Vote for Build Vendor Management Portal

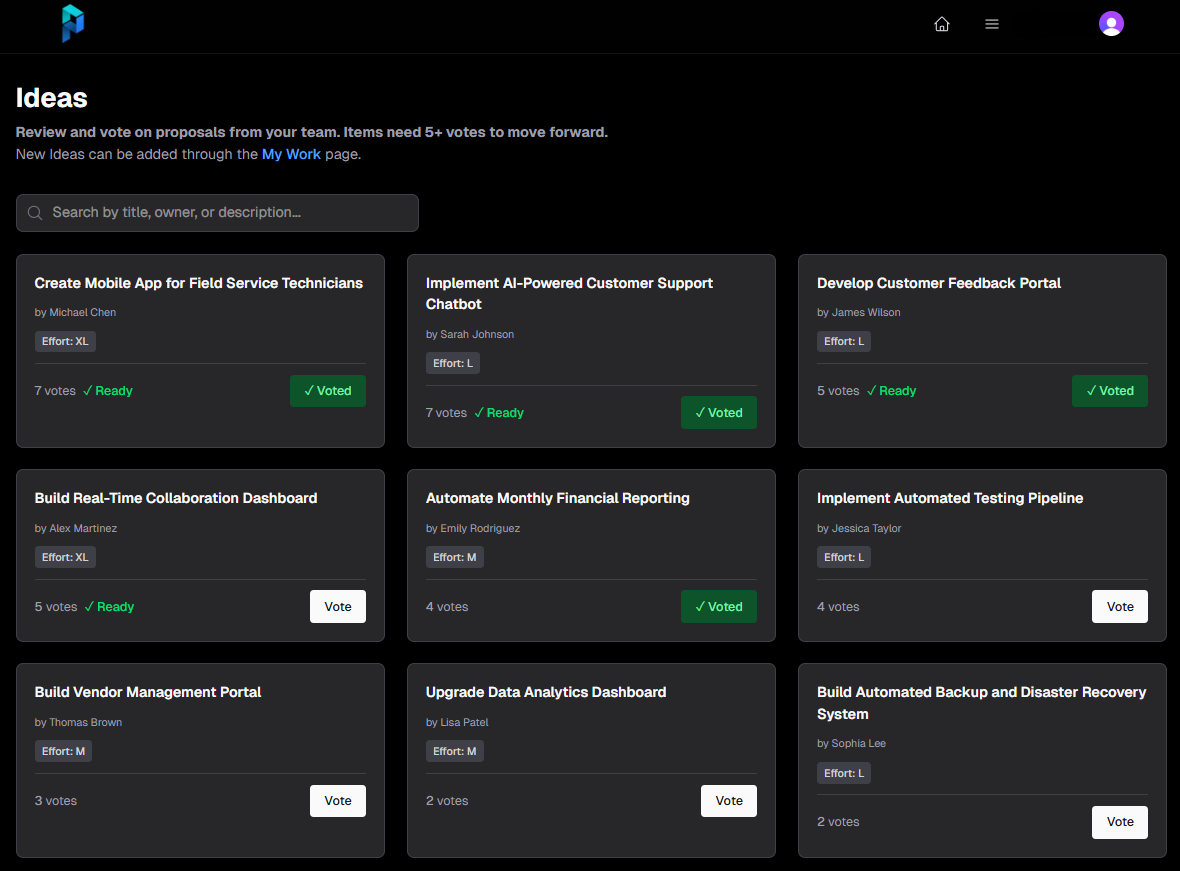click(338, 801)
